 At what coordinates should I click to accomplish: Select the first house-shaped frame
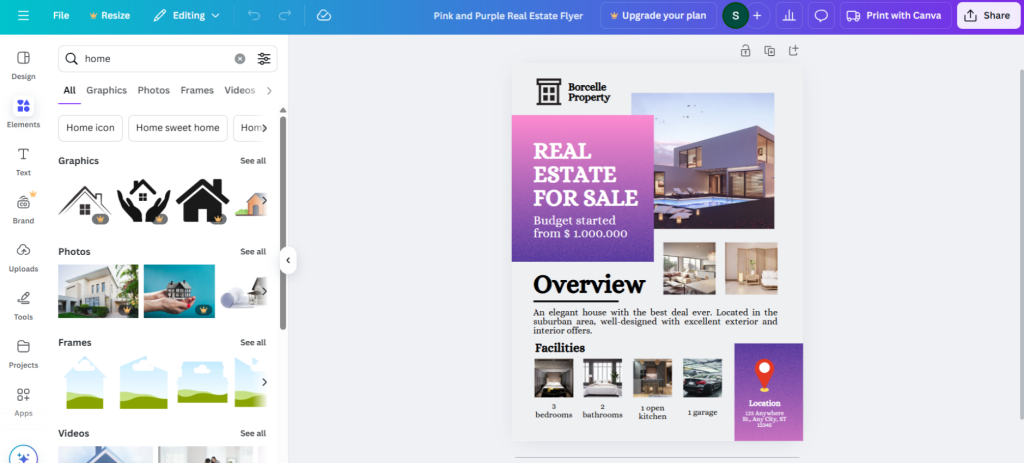pyautogui.click(x=85, y=383)
